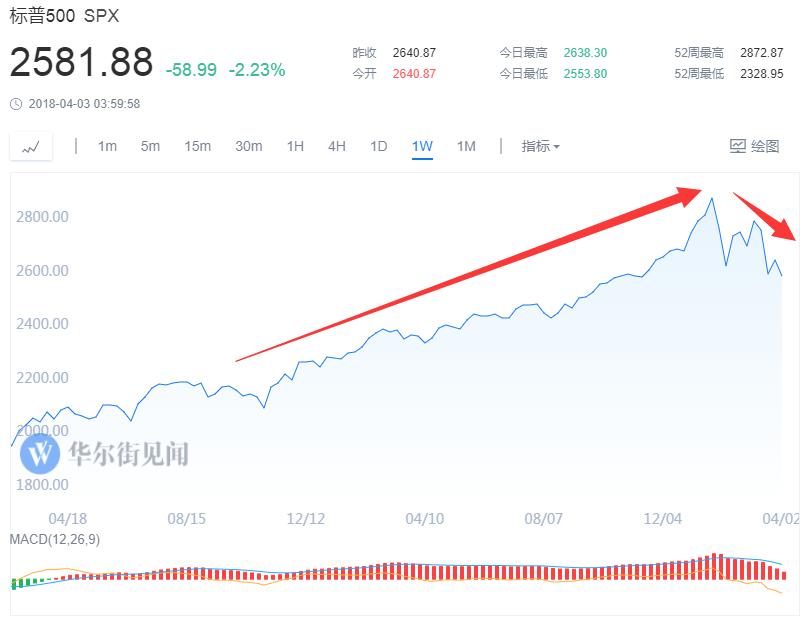808x628 pixels.
Task: Click the clock icon beside the timestamp
Action: 16,104
